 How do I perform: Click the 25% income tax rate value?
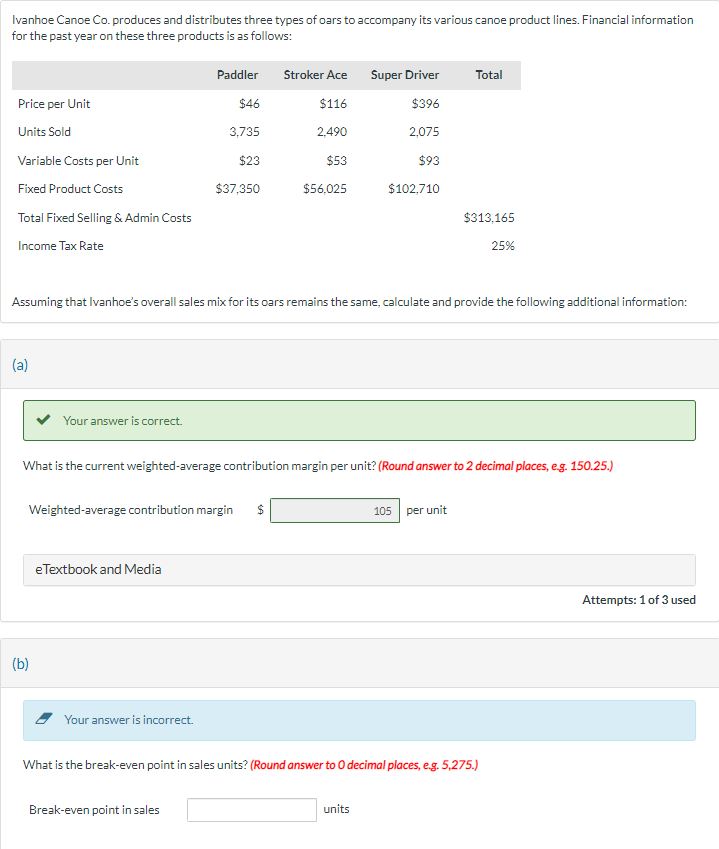click(x=503, y=245)
